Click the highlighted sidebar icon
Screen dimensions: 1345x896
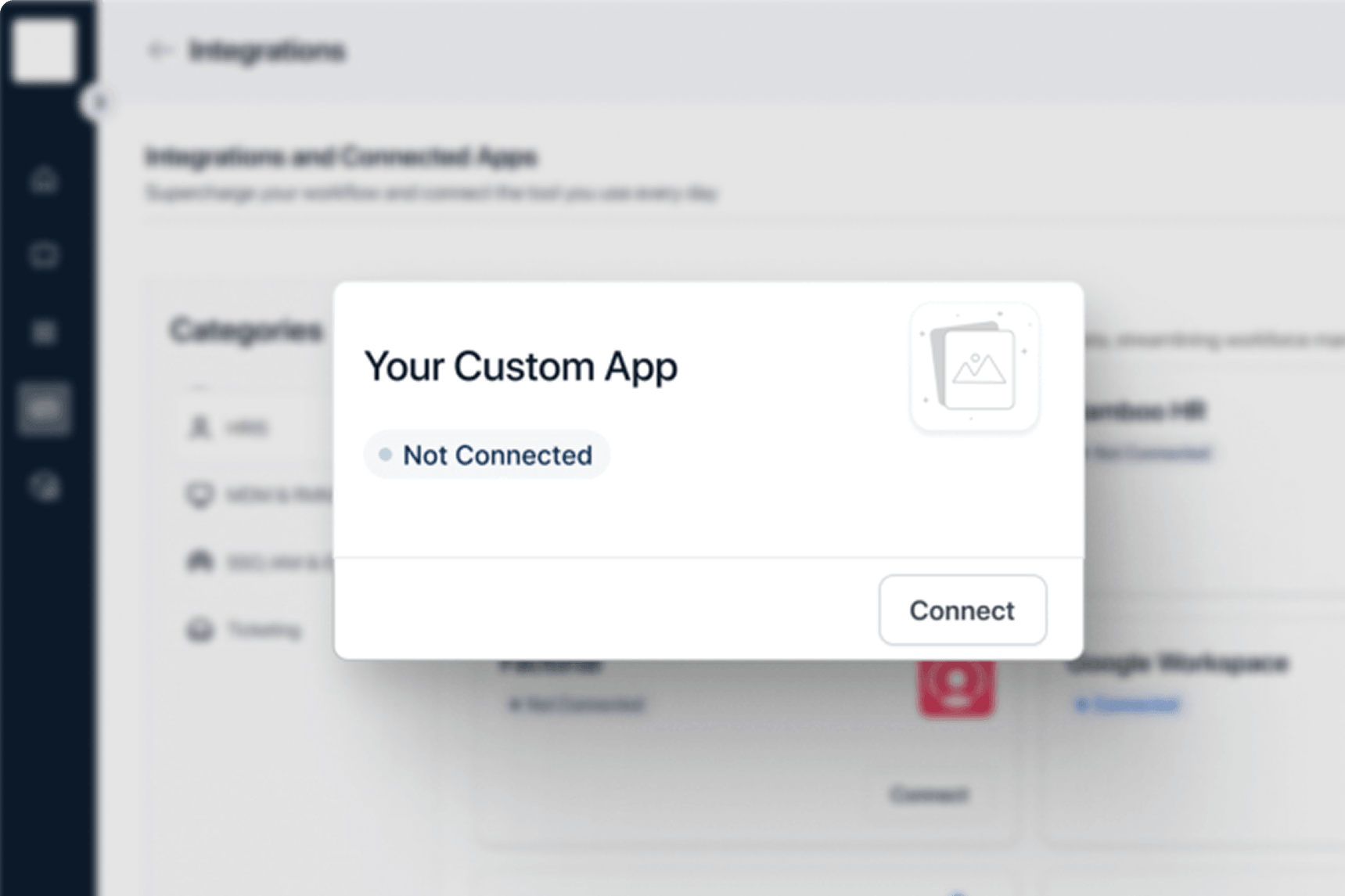(44, 408)
